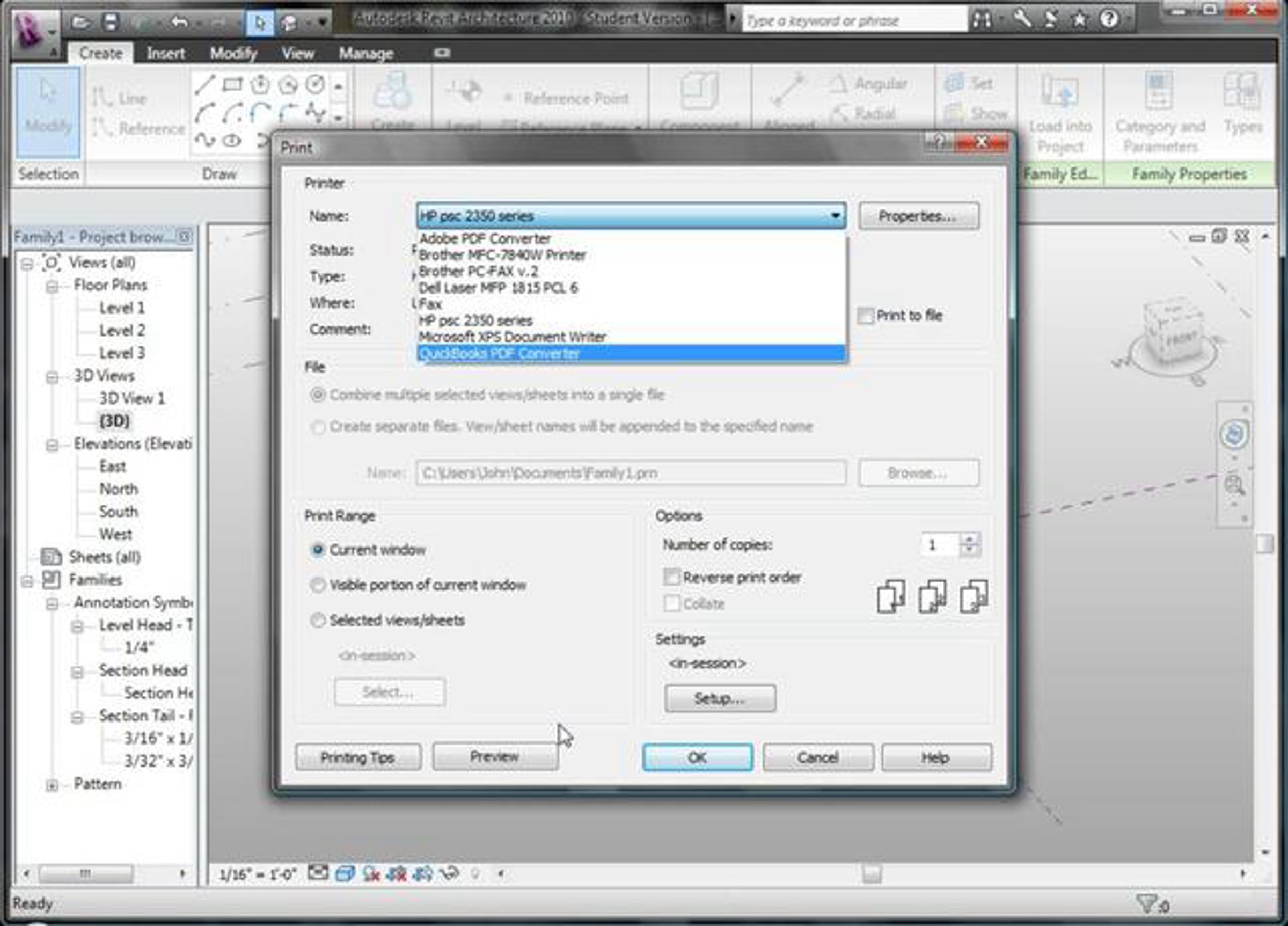Click the Preview button
1288x926 pixels.
pos(494,757)
